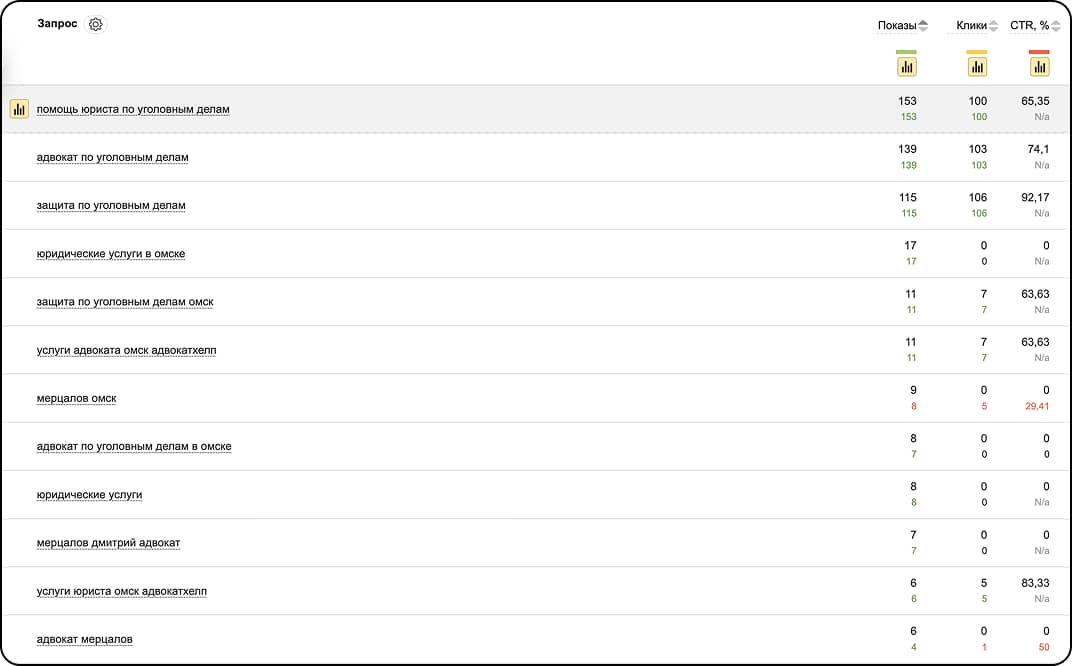Open the 'мерцалов омск' query link
1072x666 pixels.
[76, 399]
